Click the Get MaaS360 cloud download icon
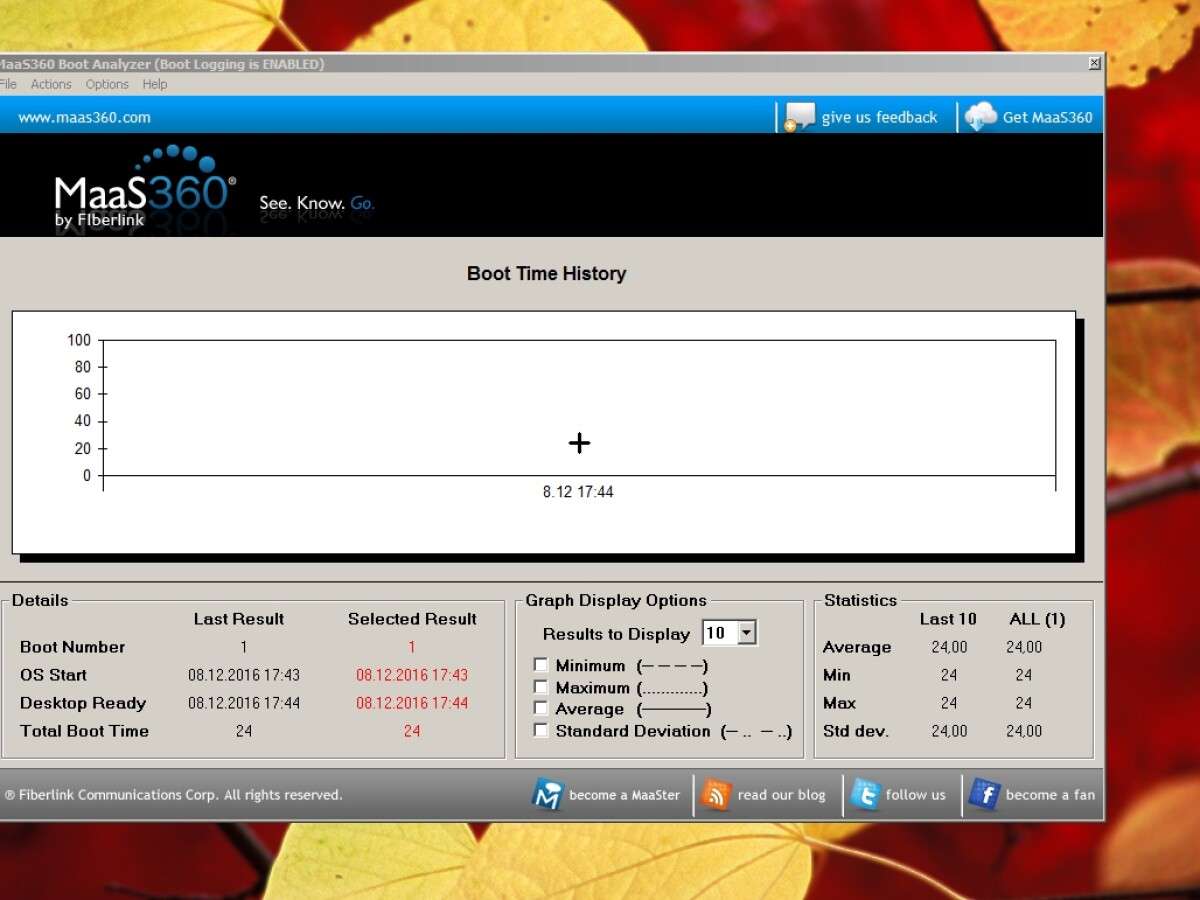This screenshot has height=900, width=1200. (980, 117)
